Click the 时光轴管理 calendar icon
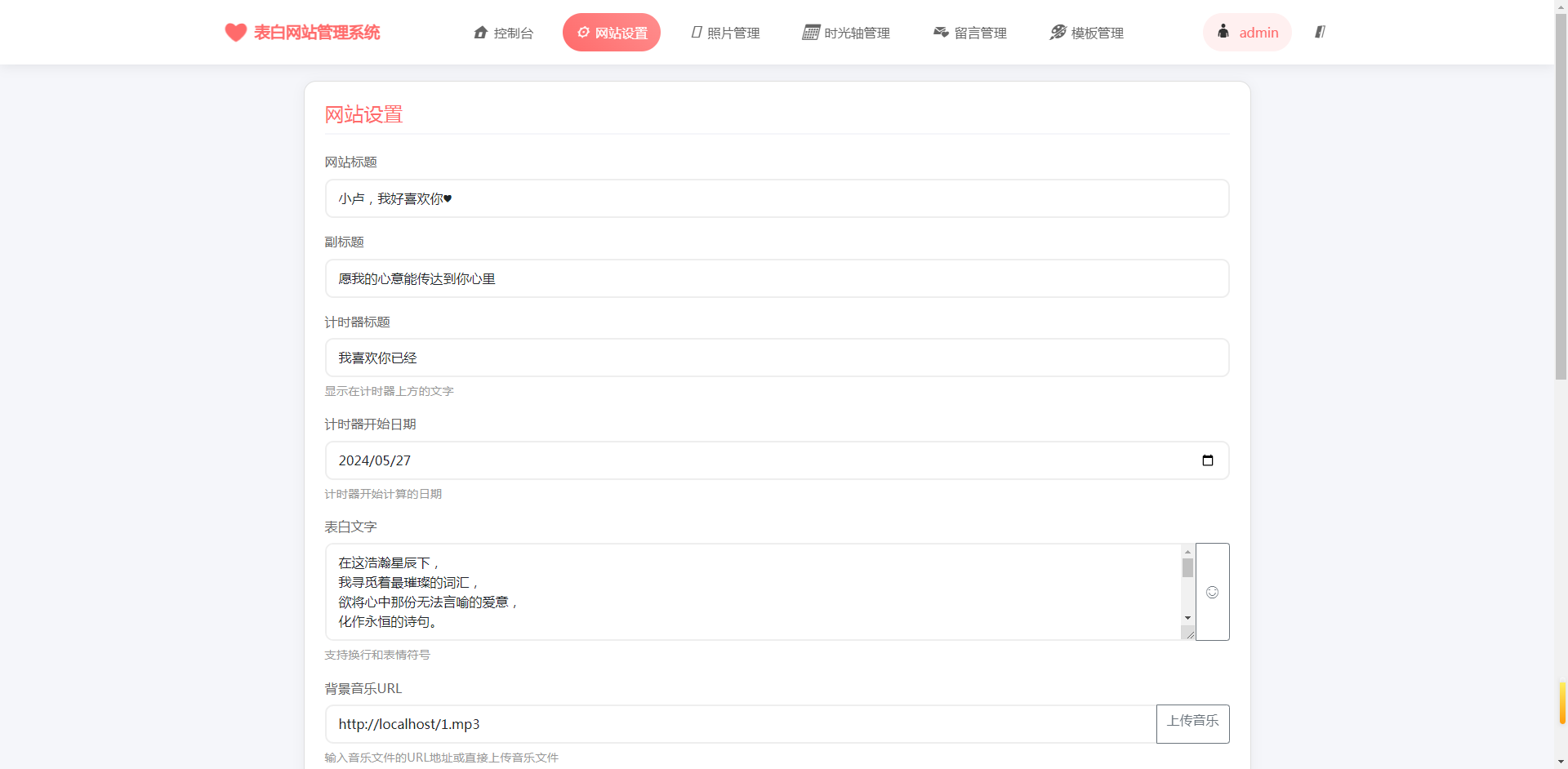Viewport: 1568px width, 769px height. point(811,33)
